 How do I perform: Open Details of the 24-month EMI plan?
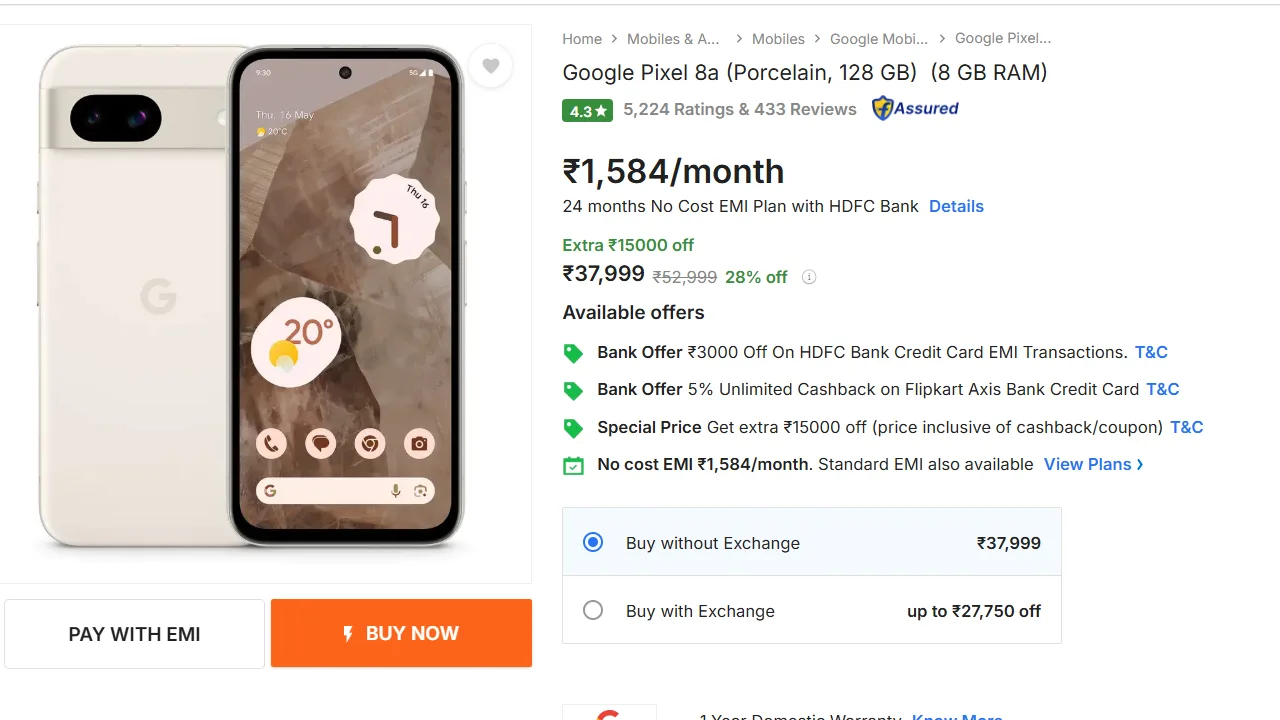coord(956,206)
